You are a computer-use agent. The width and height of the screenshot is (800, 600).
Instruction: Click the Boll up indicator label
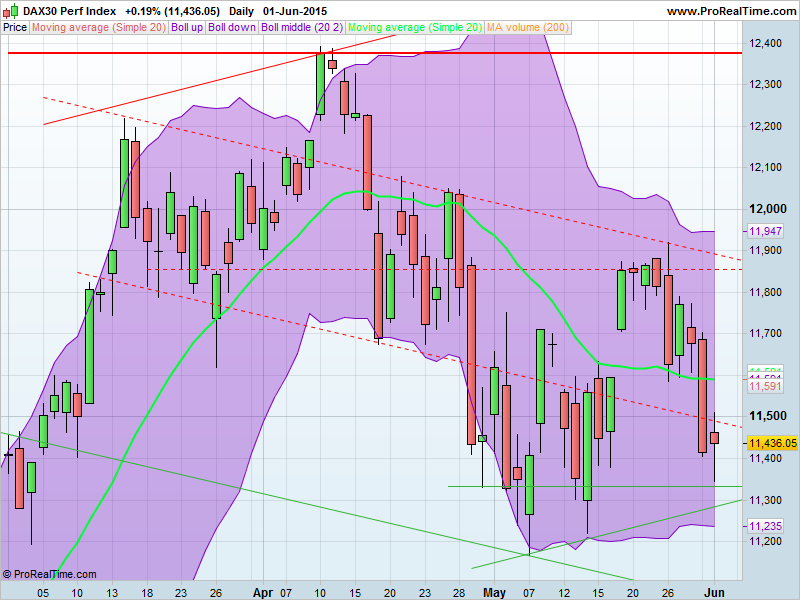click(187, 28)
